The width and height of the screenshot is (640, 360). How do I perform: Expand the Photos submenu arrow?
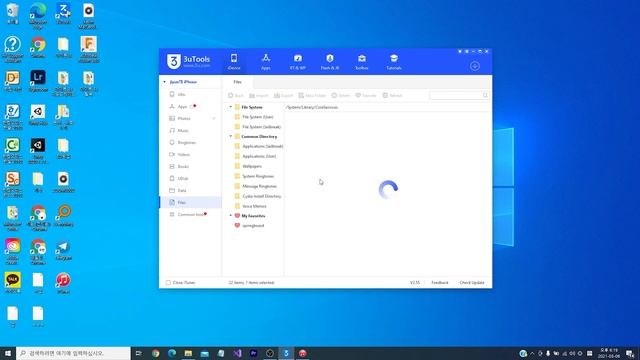point(213,119)
